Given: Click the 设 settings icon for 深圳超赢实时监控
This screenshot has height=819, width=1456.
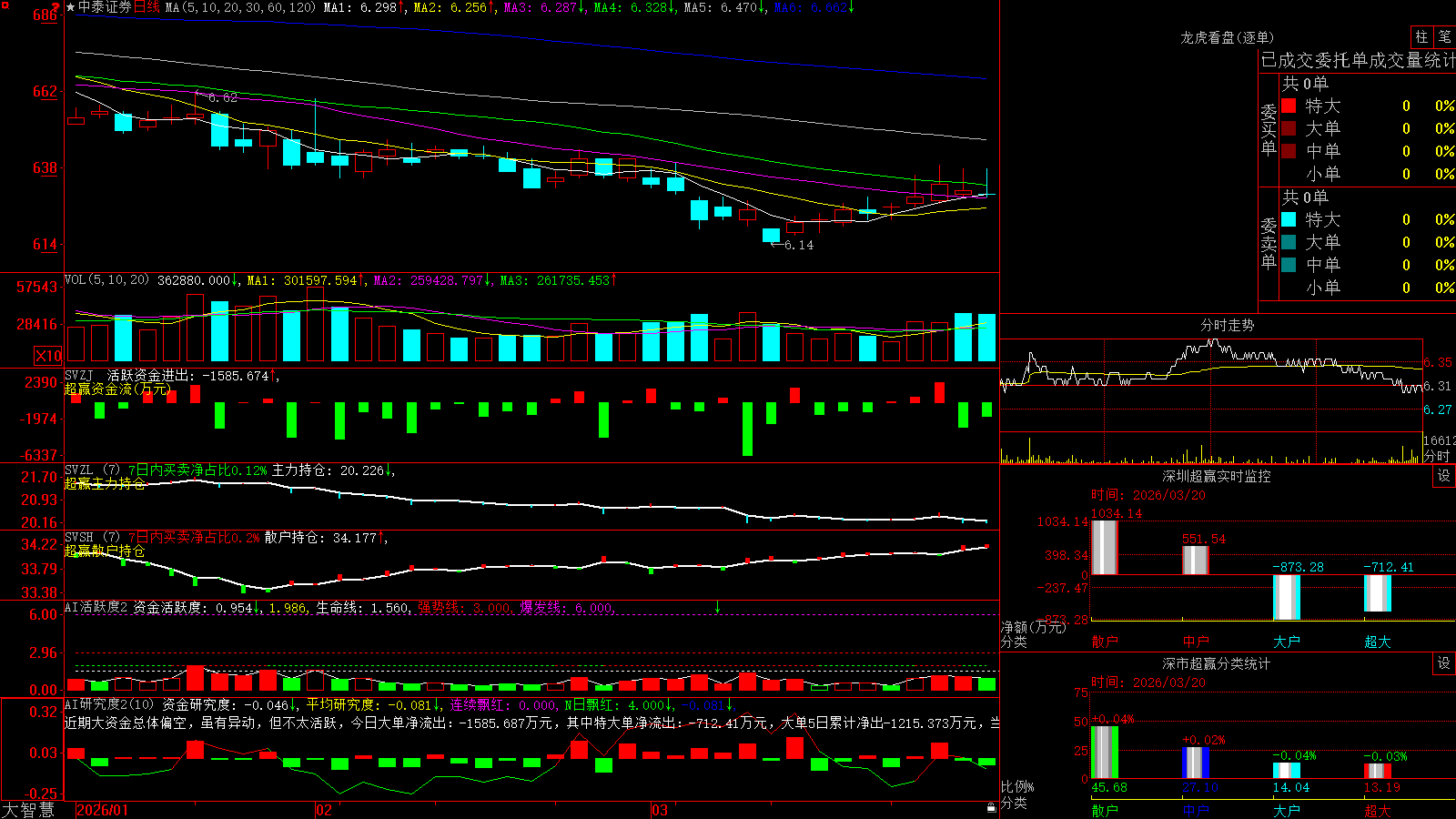Looking at the screenshot, I should point(1444,476).
